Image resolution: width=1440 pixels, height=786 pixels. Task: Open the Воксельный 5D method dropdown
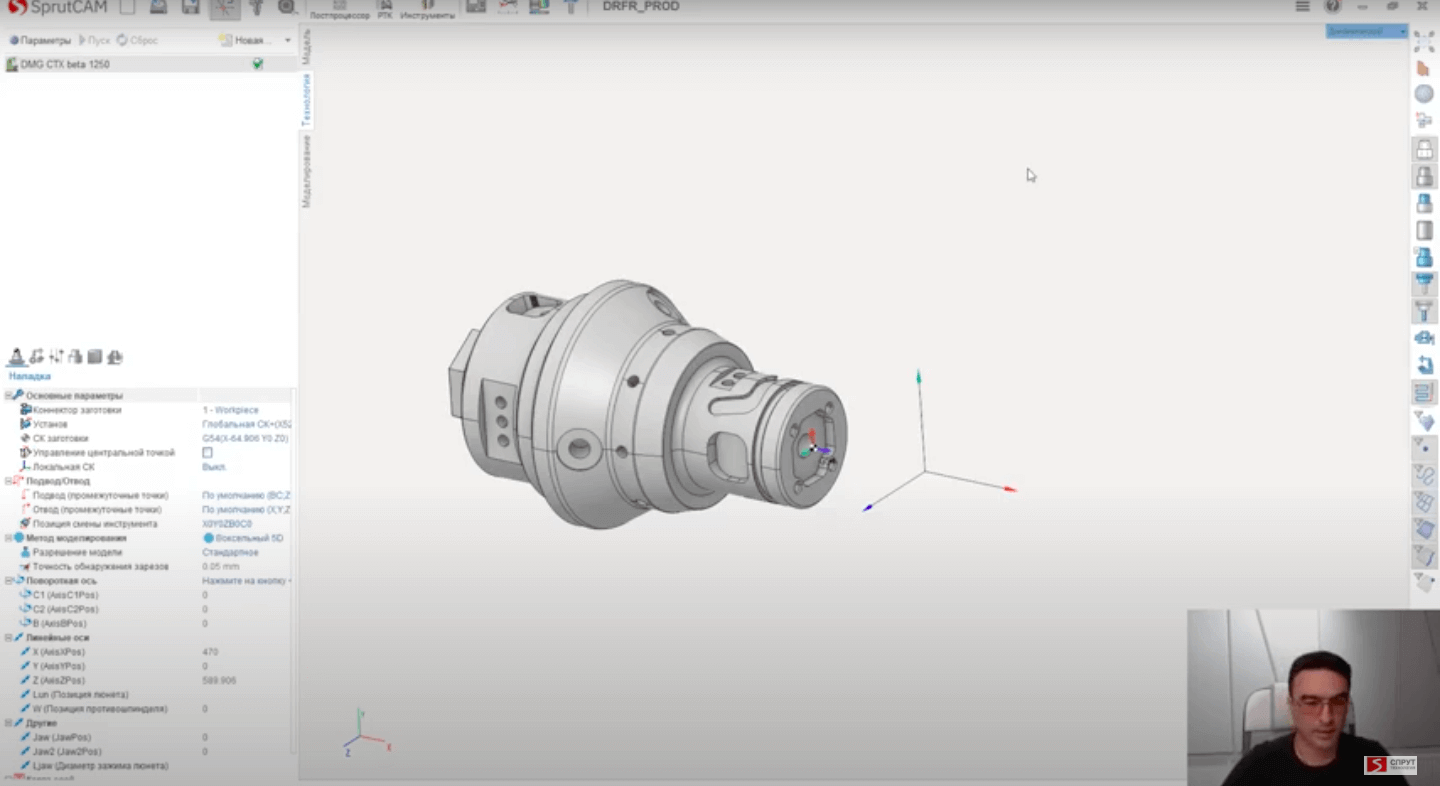pos(245,538)
